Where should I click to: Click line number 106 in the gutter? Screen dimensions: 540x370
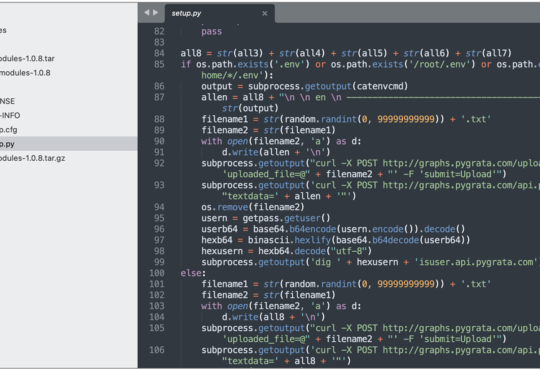point(157,350)
